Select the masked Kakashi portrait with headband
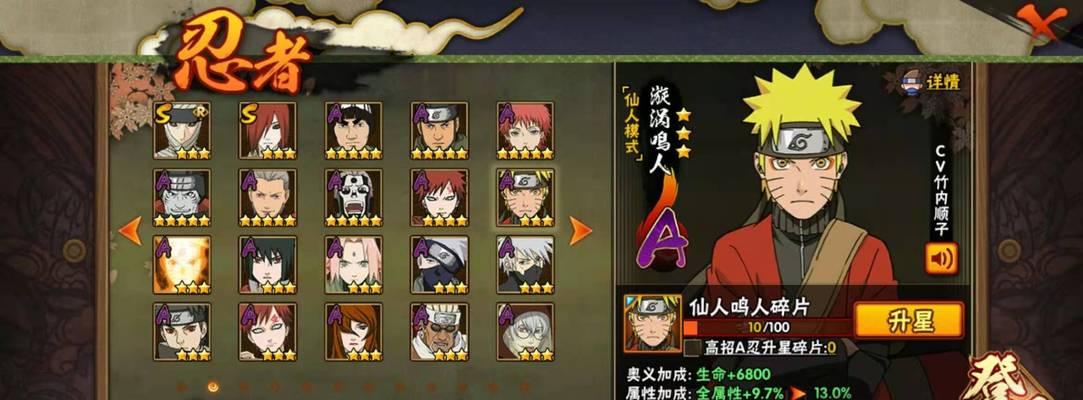Image resolution: width=1083 pixels, height=400 pixels. click(x=439, y=265)
